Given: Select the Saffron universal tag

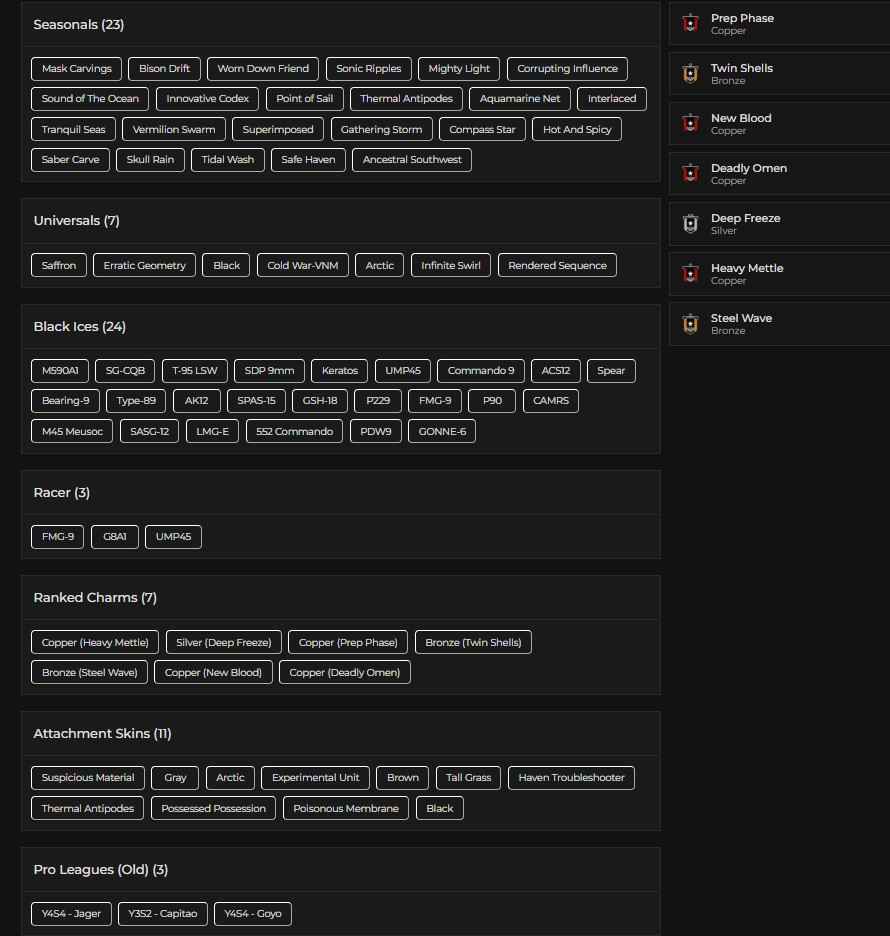Looking at the screenshot, I should tap(58, 265).
